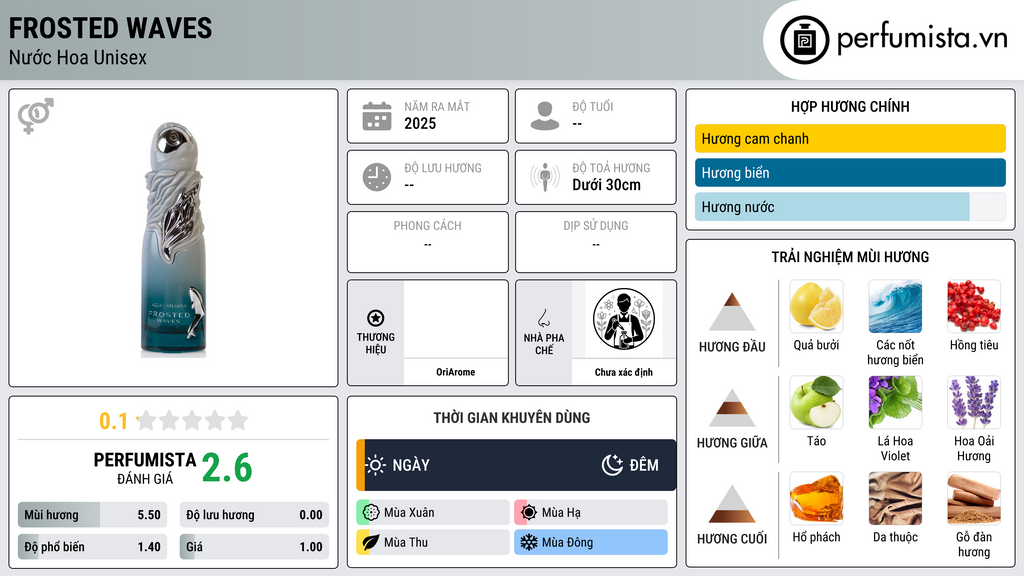Click the perfumer illustration under Nhà pha chế

[x=624, y=319]
